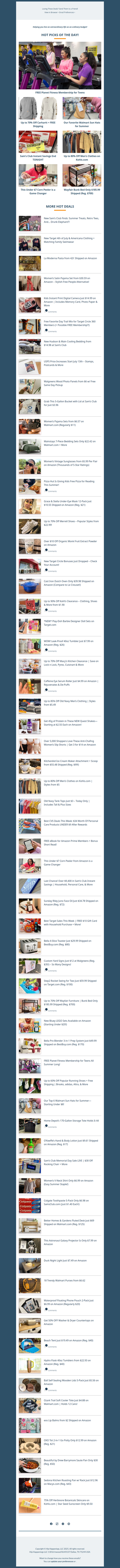This screenshot has height=1568, width=120.
Task: Open comments on Hydro Flask Tumblers deal
Action: [x=51, y=1370]
